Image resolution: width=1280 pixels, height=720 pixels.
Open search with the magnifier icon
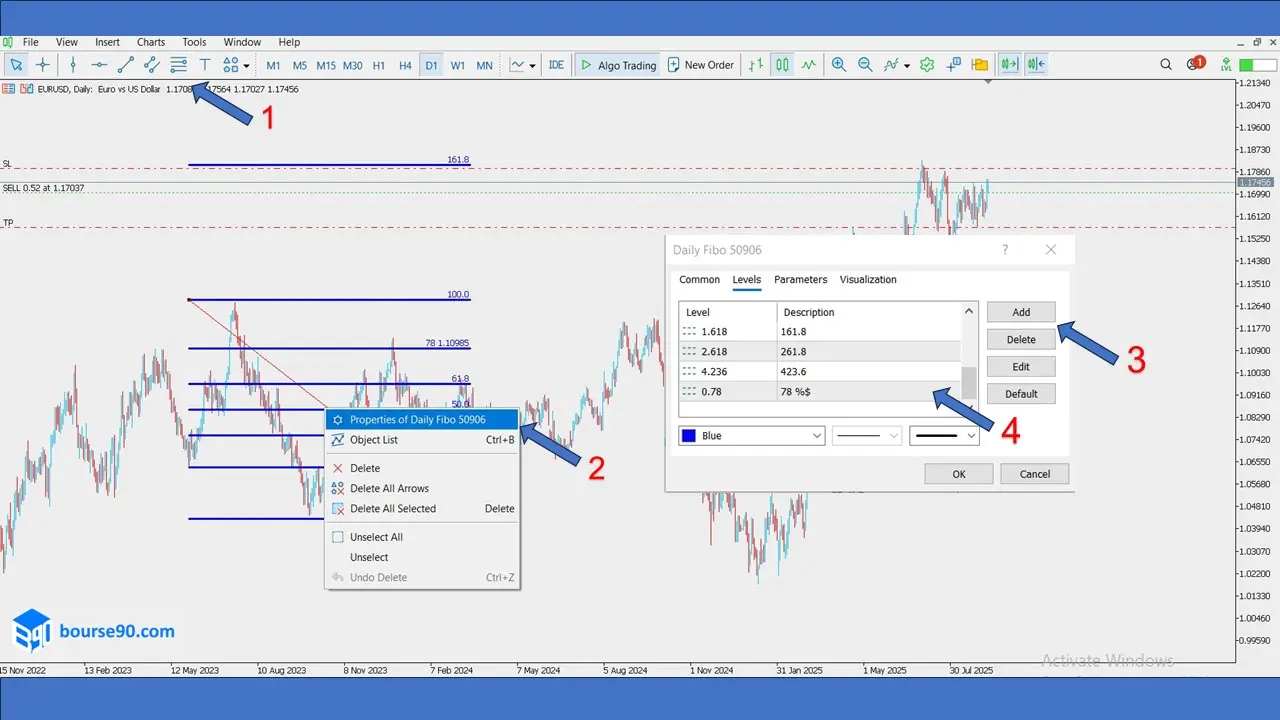[1166, 65]
